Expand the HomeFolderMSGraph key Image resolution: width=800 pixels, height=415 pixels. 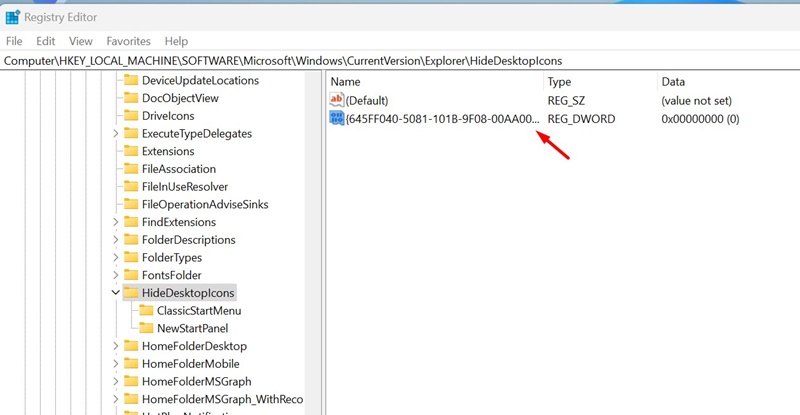click(115, 381)
